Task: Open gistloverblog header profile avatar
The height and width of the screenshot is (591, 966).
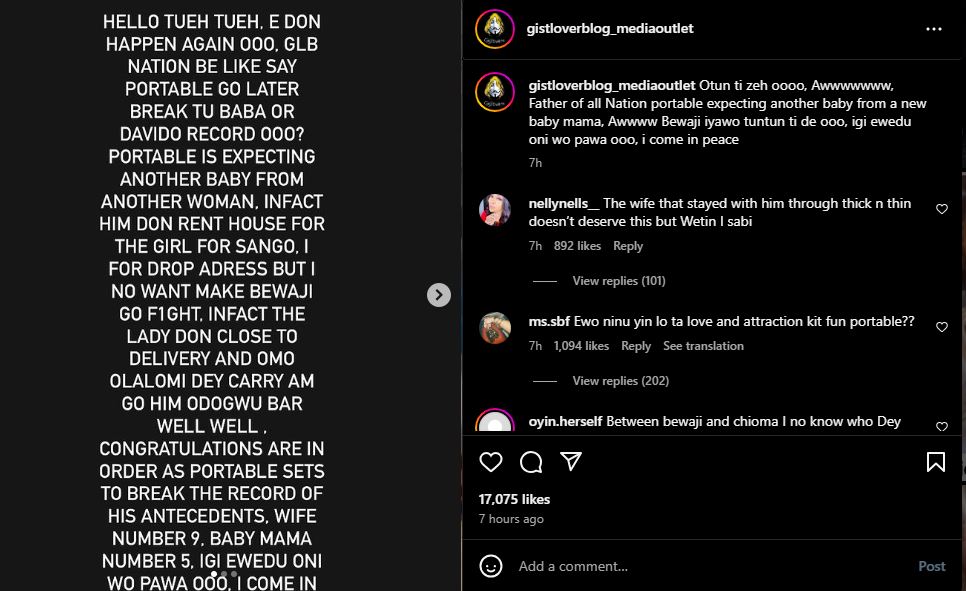Action: tap(495, 29)
